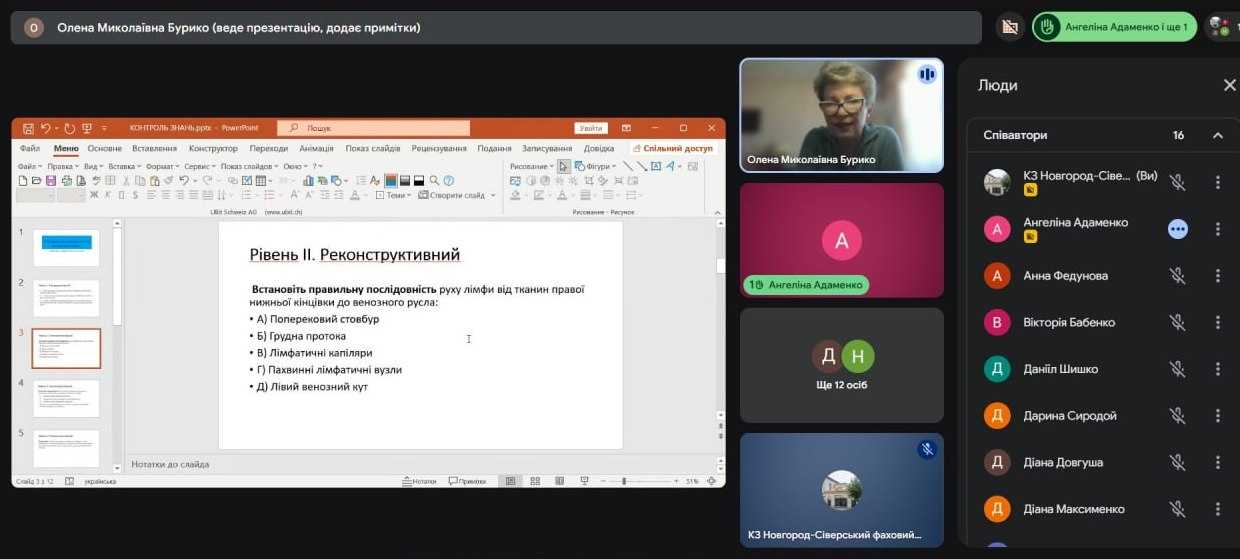Image resolution: width=1240 pixels, height=559 pixels.
Task: Open more options for Вікторія Бабенко
Action: pyautogui.click(x=1217, y=322)
